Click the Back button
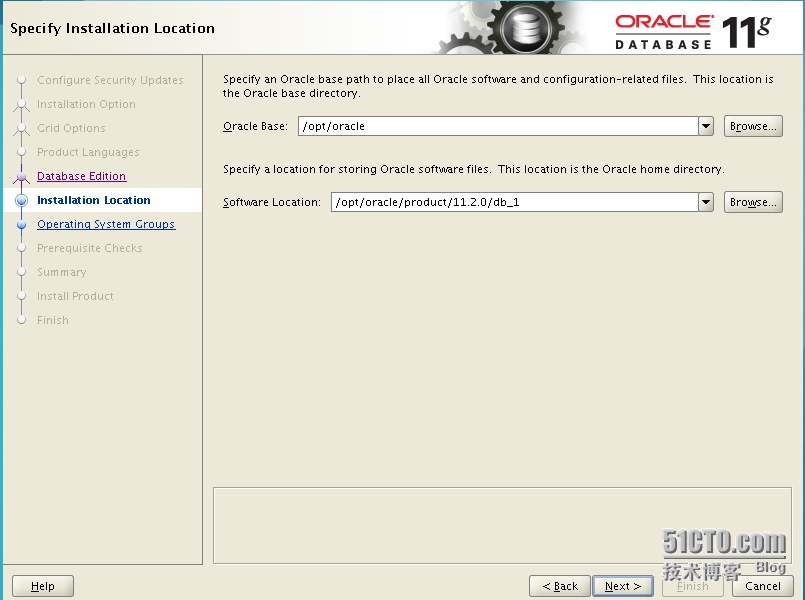805x600 pixels. point(560,586)
